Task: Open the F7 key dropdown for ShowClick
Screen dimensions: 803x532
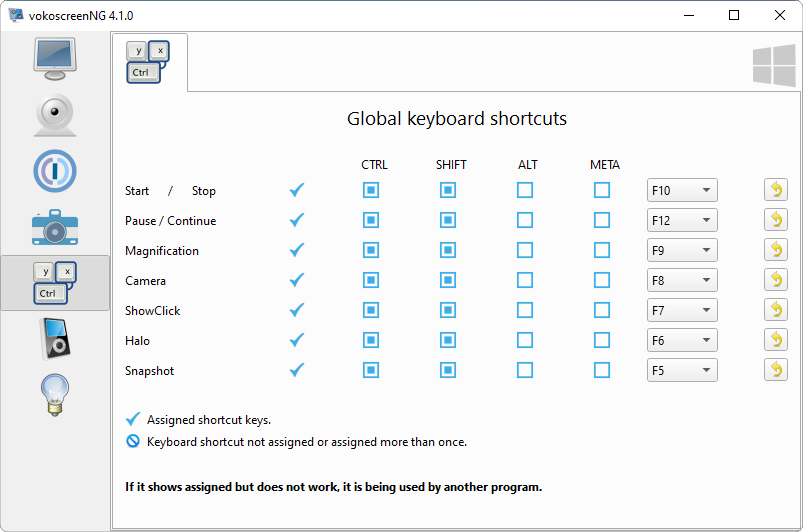Action: tap(682, 310)
